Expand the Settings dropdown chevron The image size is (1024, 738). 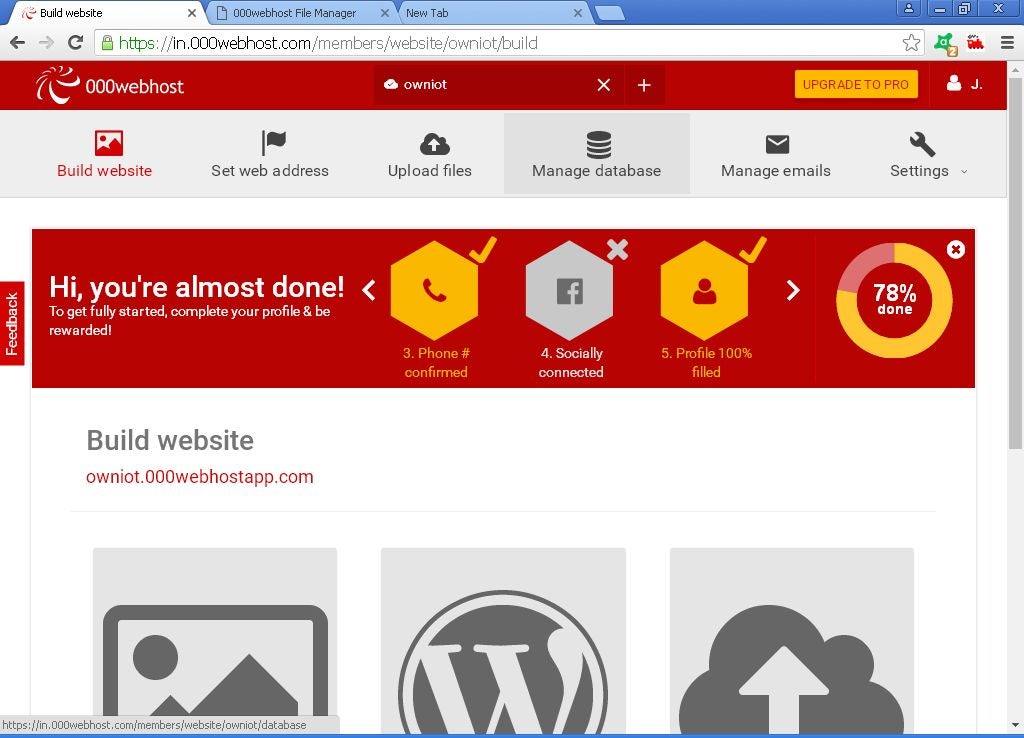tap(963, 171)
